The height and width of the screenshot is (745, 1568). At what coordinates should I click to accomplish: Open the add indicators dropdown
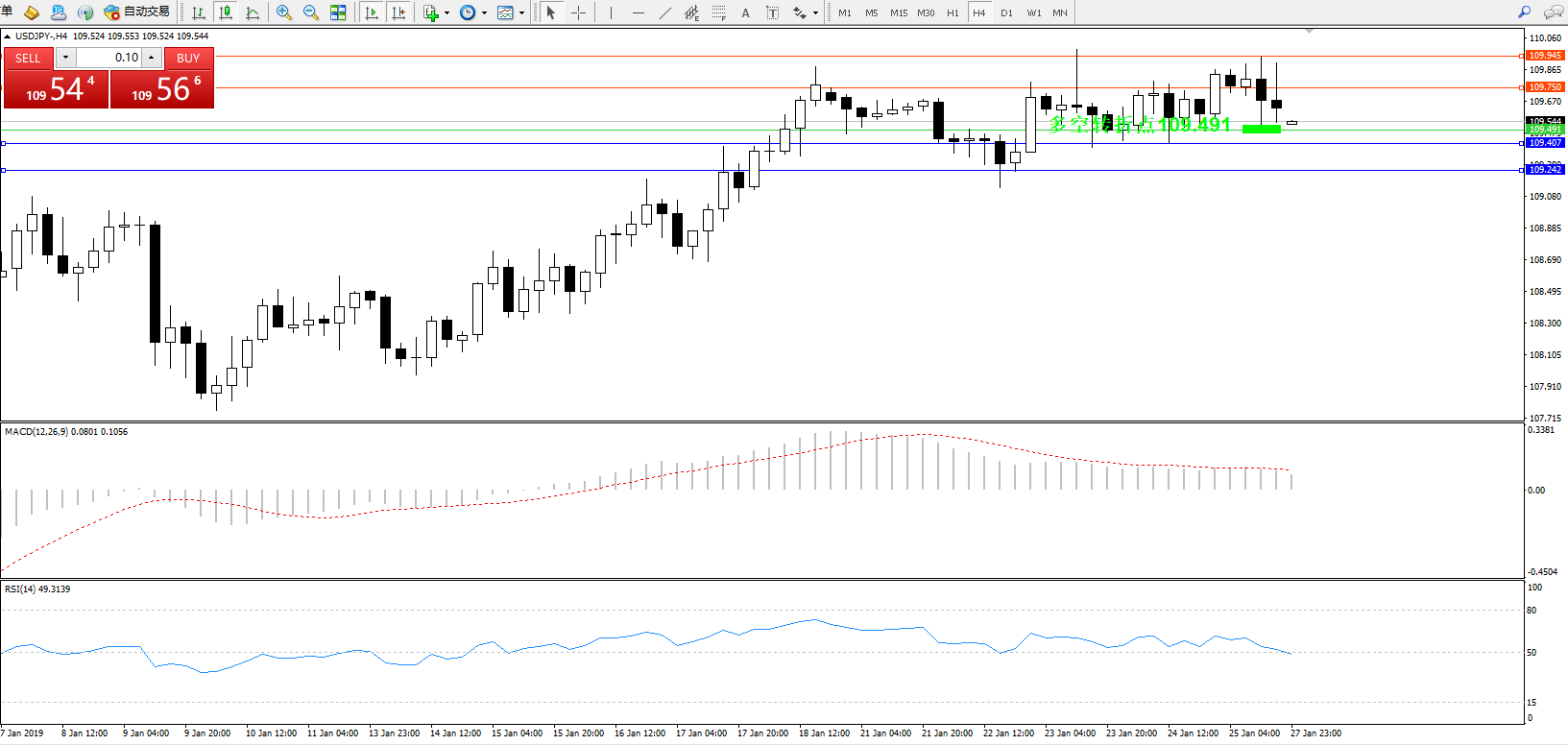tap(446, 13)
